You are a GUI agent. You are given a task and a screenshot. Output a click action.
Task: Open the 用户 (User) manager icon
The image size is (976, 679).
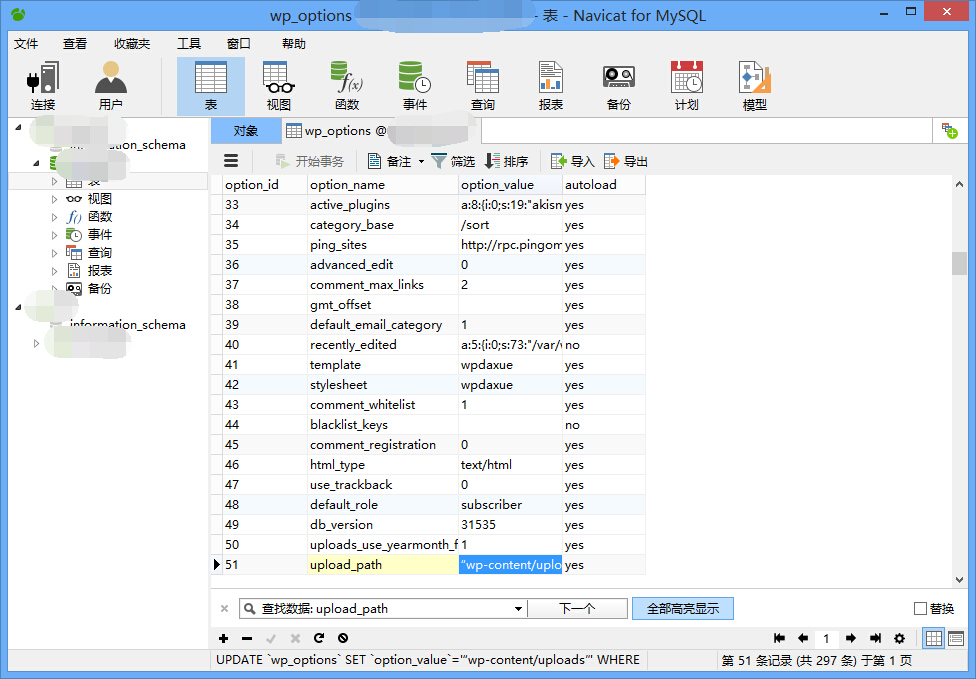click(110, 85)
